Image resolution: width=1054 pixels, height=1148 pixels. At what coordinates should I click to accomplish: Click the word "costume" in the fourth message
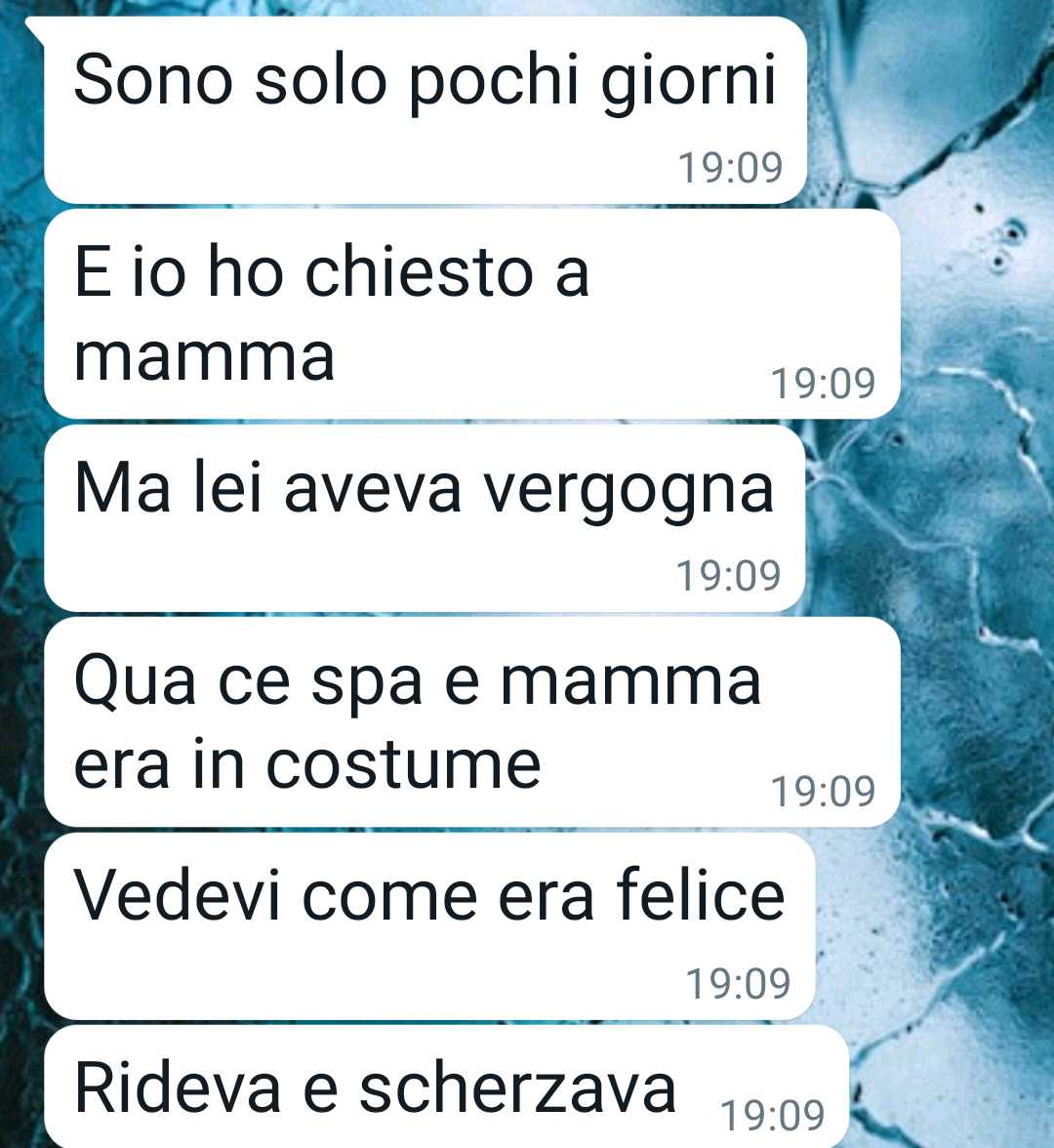click(403, 764)
